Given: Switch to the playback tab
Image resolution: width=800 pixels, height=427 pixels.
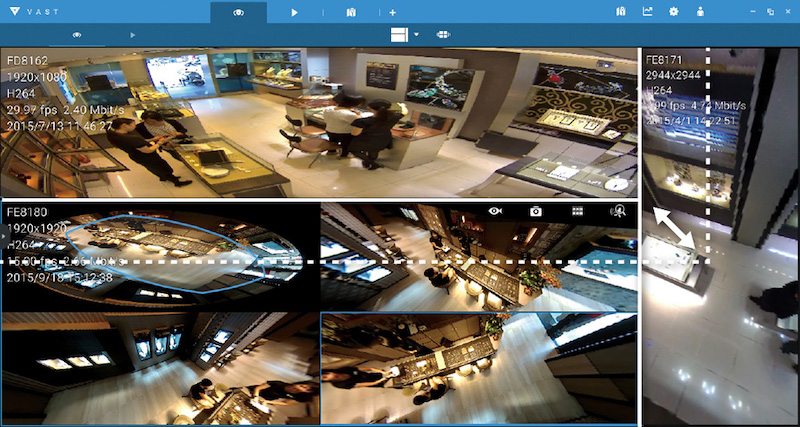Looking at the screenshot, I should pyautogui.click(x=295, y=12).
